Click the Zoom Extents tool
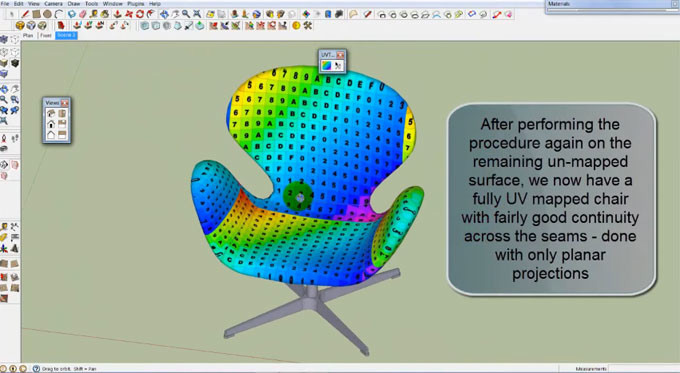This screenshot has height=373, width=680. (197, 14)
